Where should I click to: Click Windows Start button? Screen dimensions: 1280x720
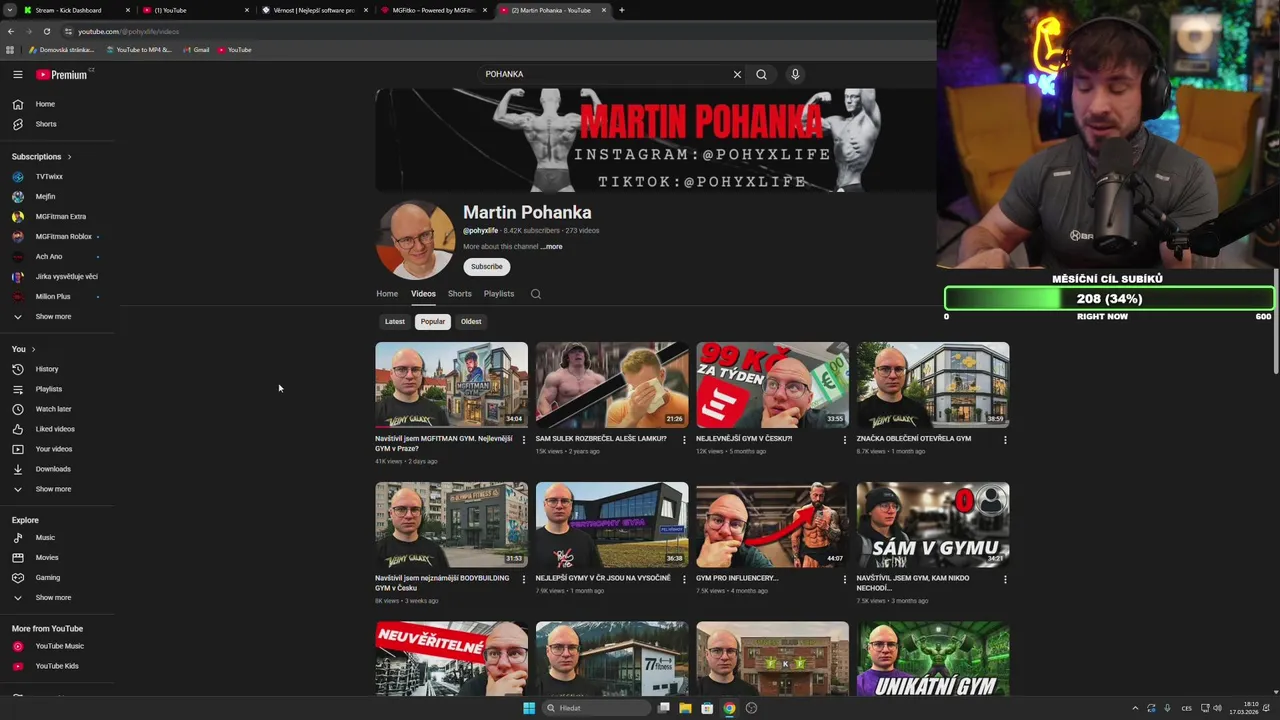point(529,708)
